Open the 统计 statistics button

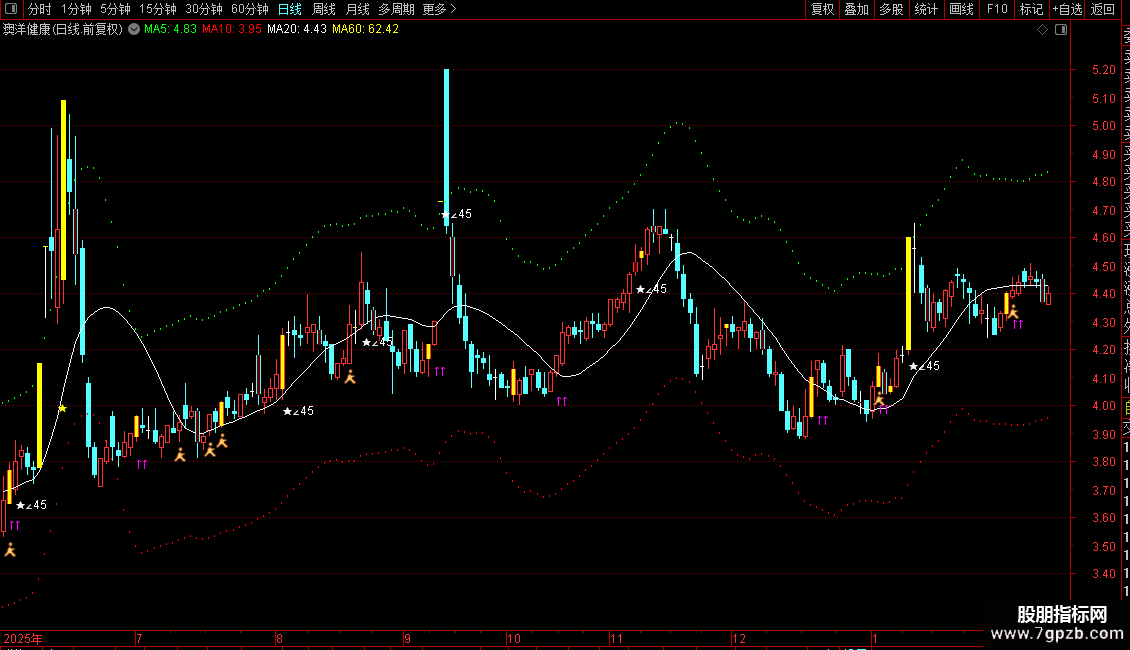(x=926, y=9)
